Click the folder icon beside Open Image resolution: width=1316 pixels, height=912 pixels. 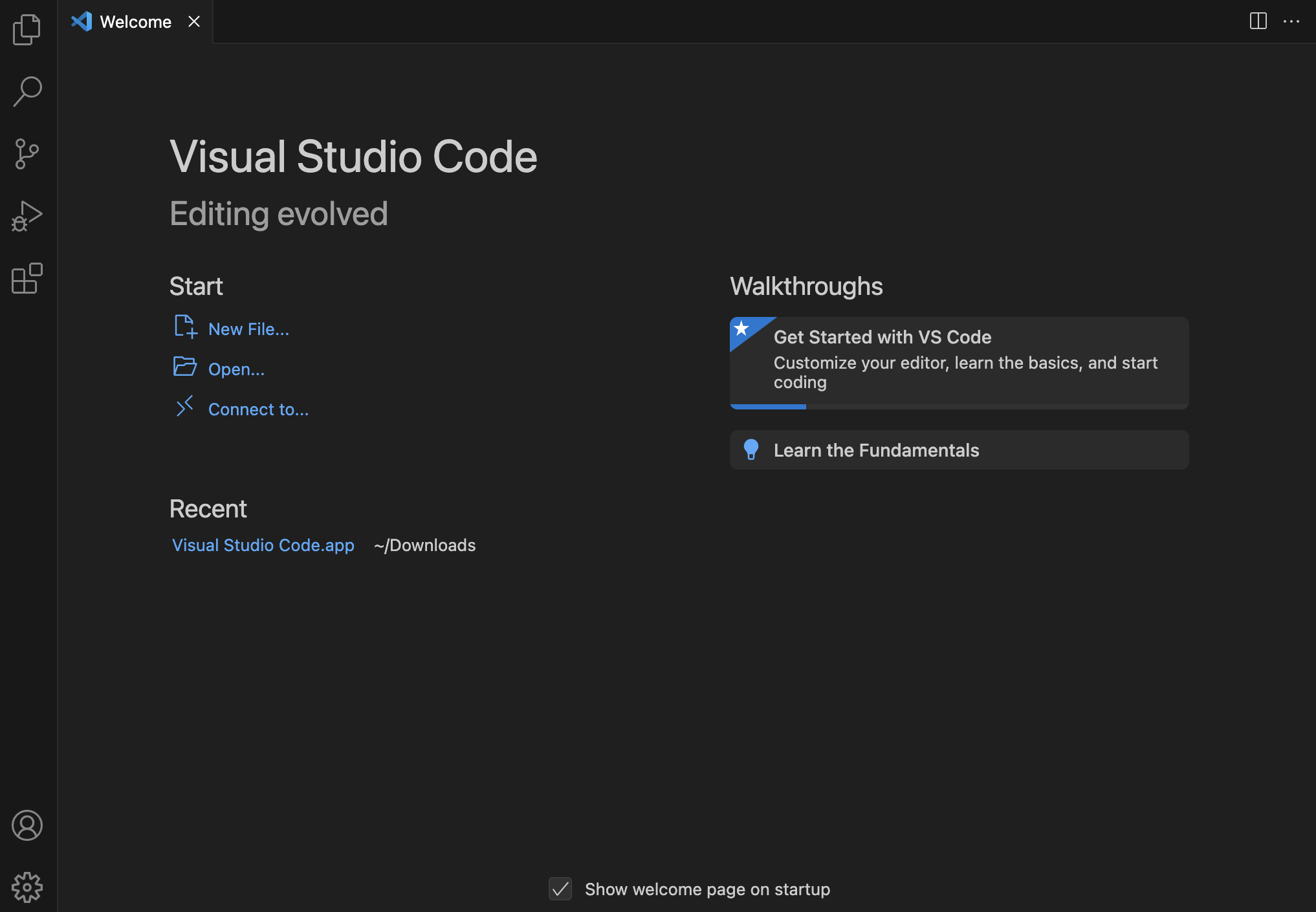click(185, 367)
